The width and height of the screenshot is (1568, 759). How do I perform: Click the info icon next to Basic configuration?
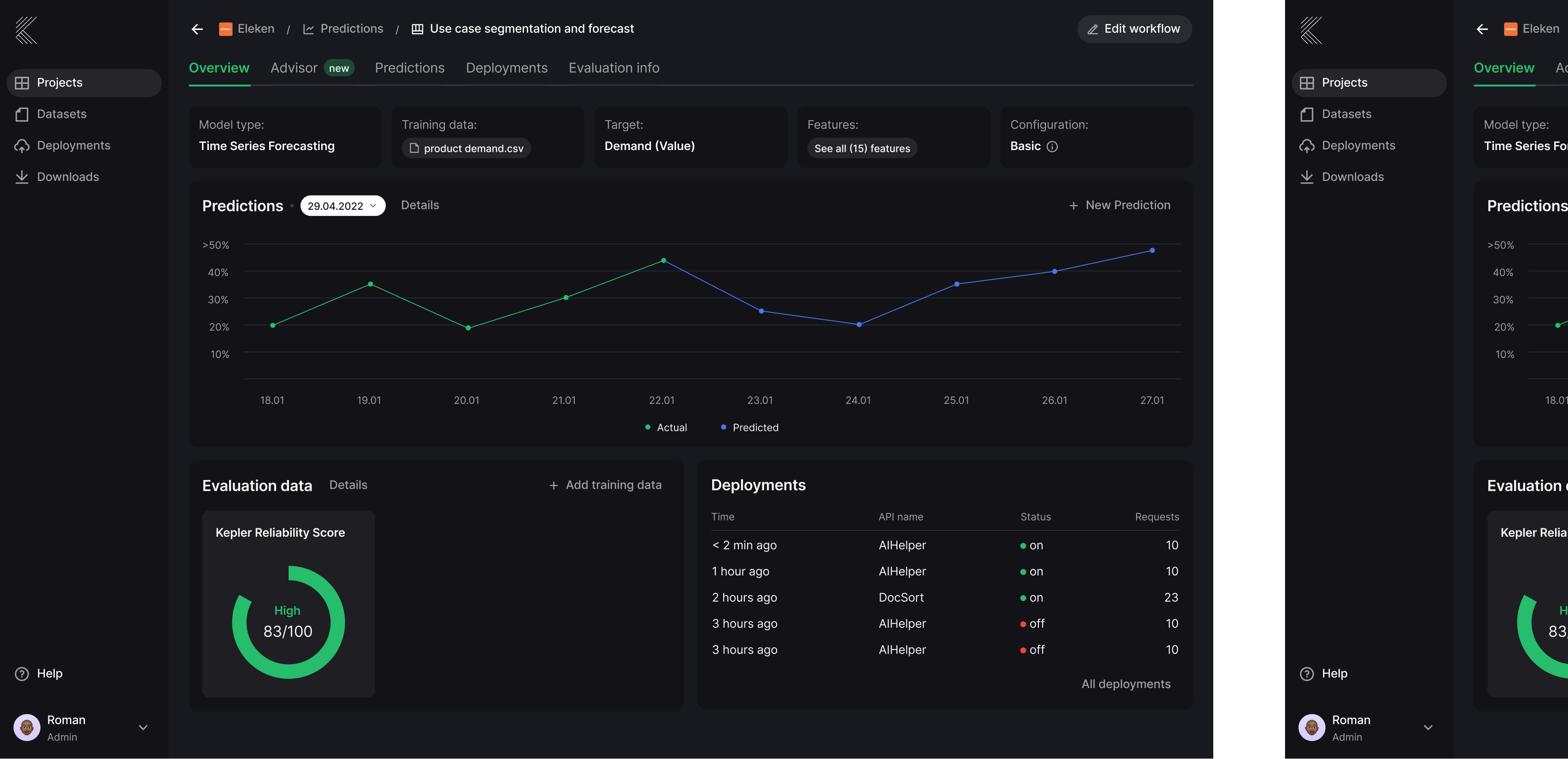coord(1052,147)
